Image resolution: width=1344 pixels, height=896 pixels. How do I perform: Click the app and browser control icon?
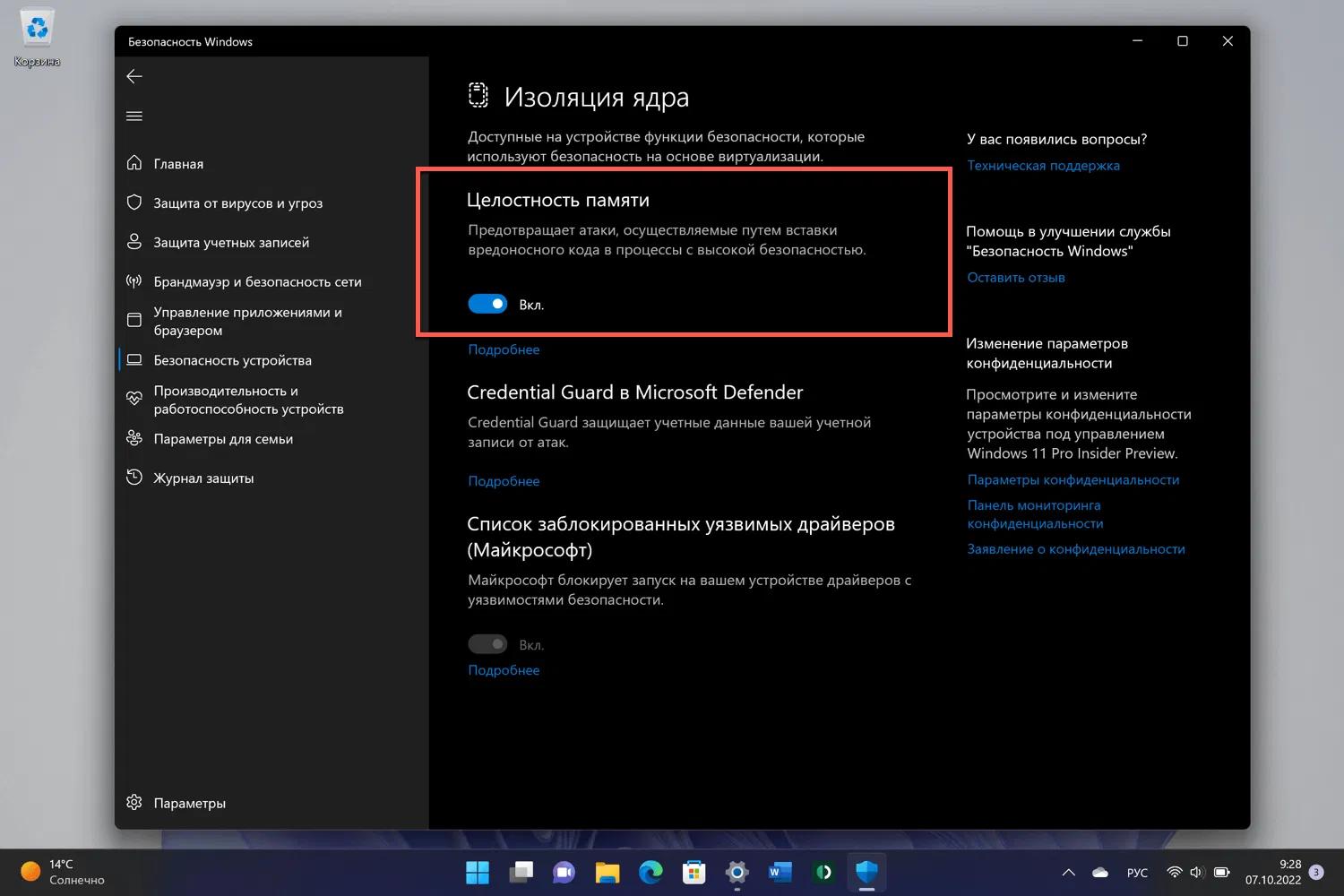coord(134,320)
